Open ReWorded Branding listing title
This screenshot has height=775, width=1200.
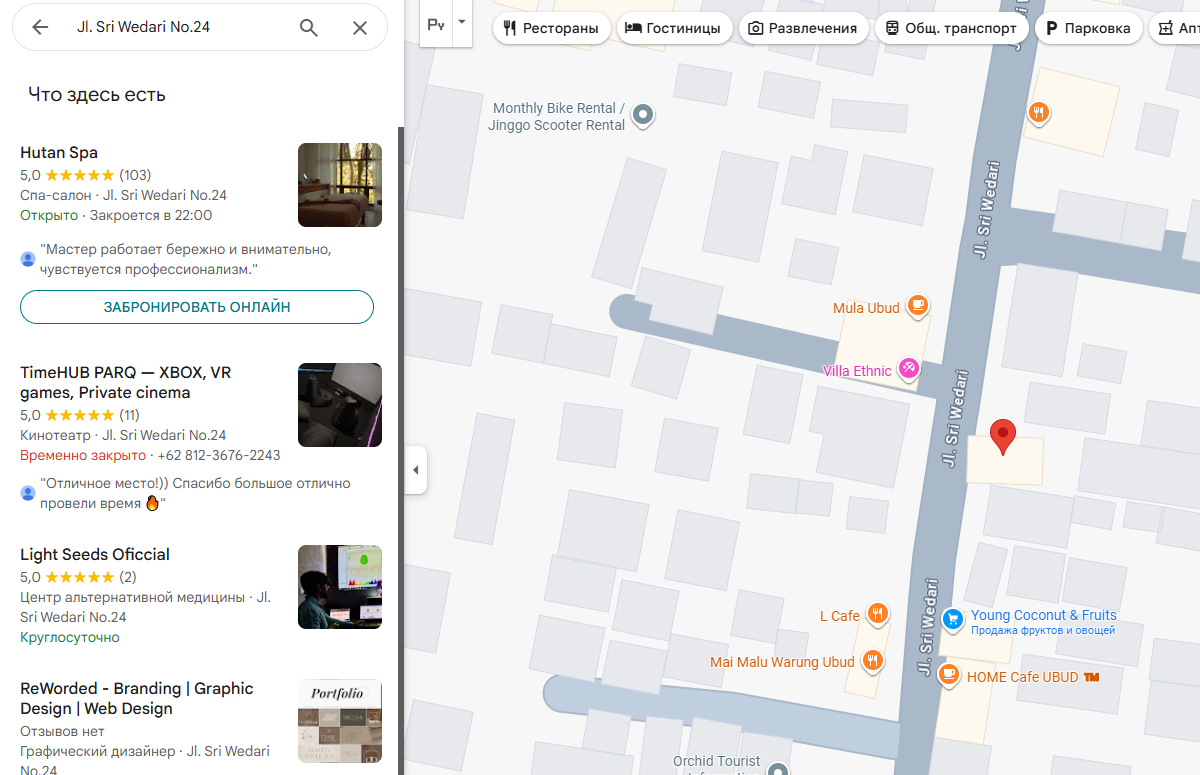[x=137, y=698]
